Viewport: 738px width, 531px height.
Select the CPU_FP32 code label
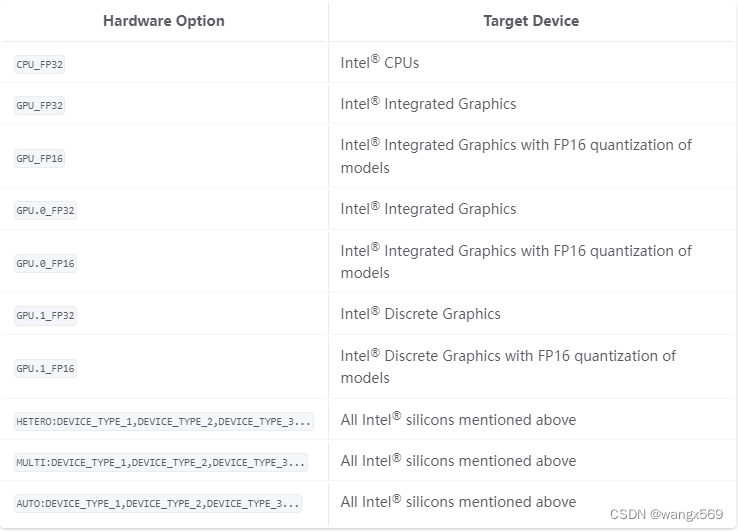pyautogui.click(x=40, y=64)
